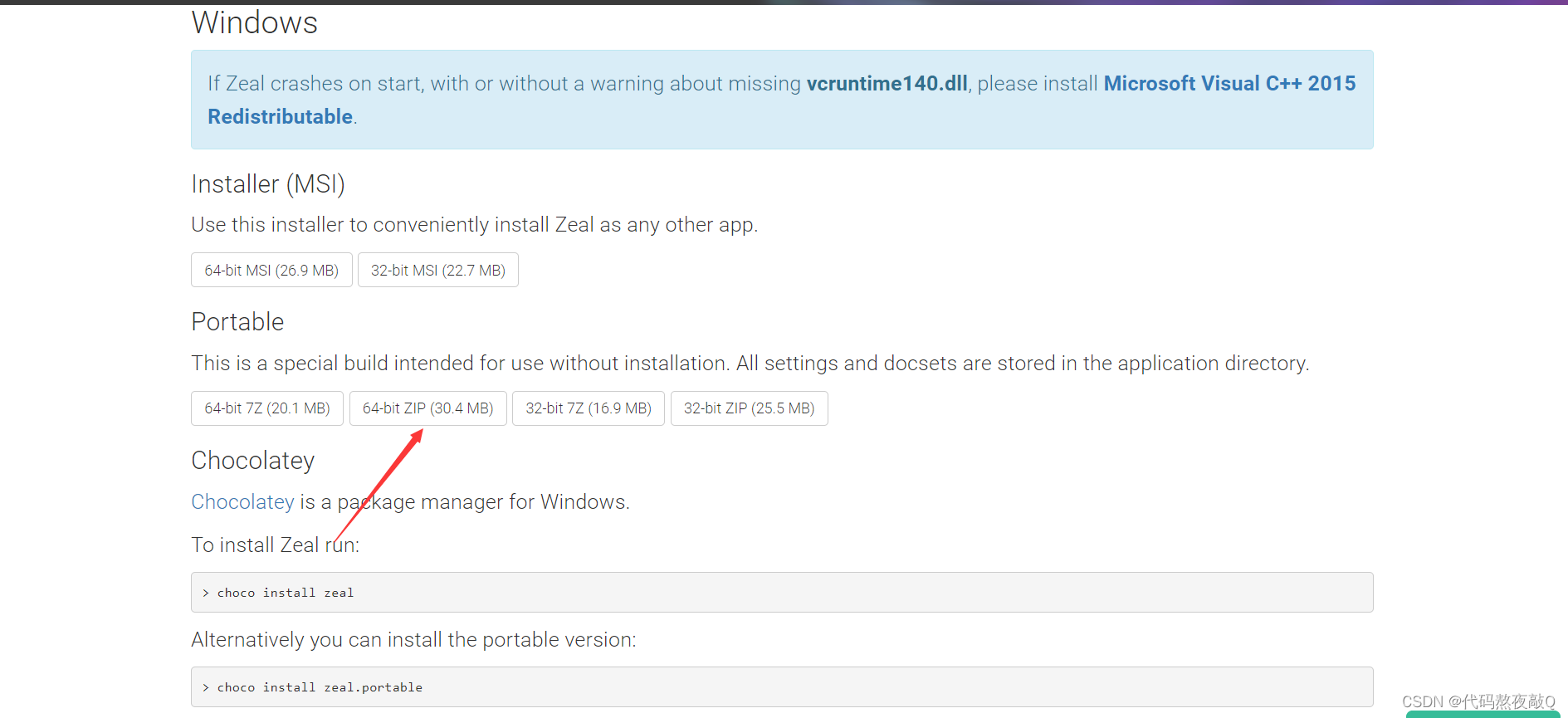Follow the blue Chocolatey hyperlink
The image size is (1568, 718).
click(242, 502)
